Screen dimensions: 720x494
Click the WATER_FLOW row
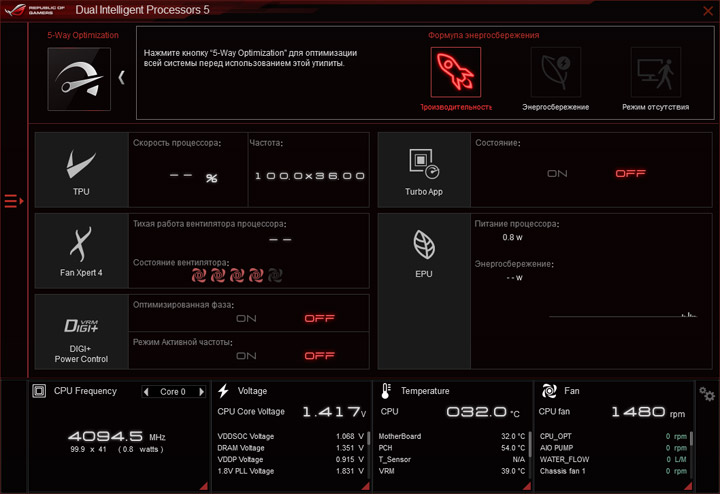(x=613, y=460)
